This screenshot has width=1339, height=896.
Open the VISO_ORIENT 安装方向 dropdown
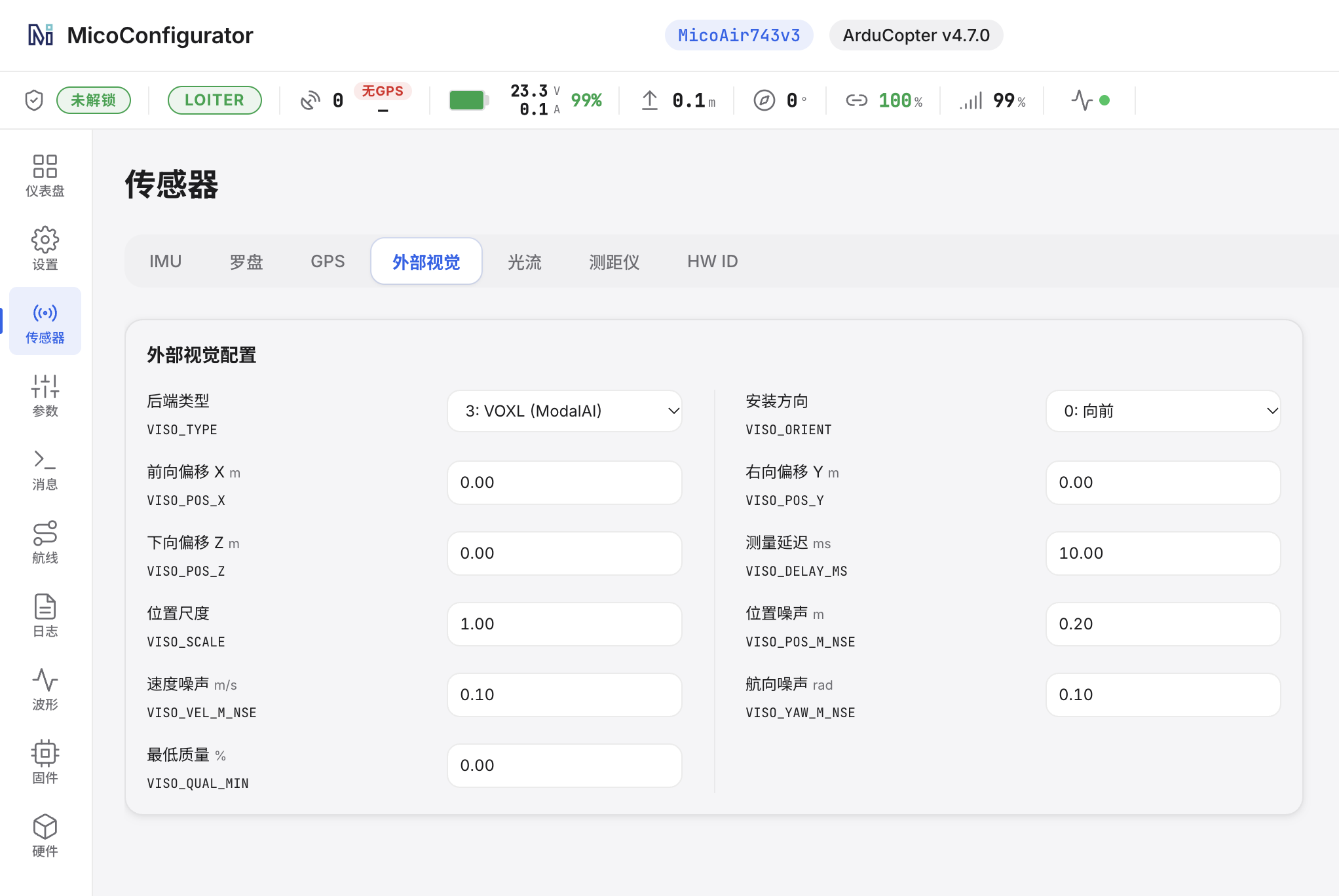click(x=1163, y=411)
